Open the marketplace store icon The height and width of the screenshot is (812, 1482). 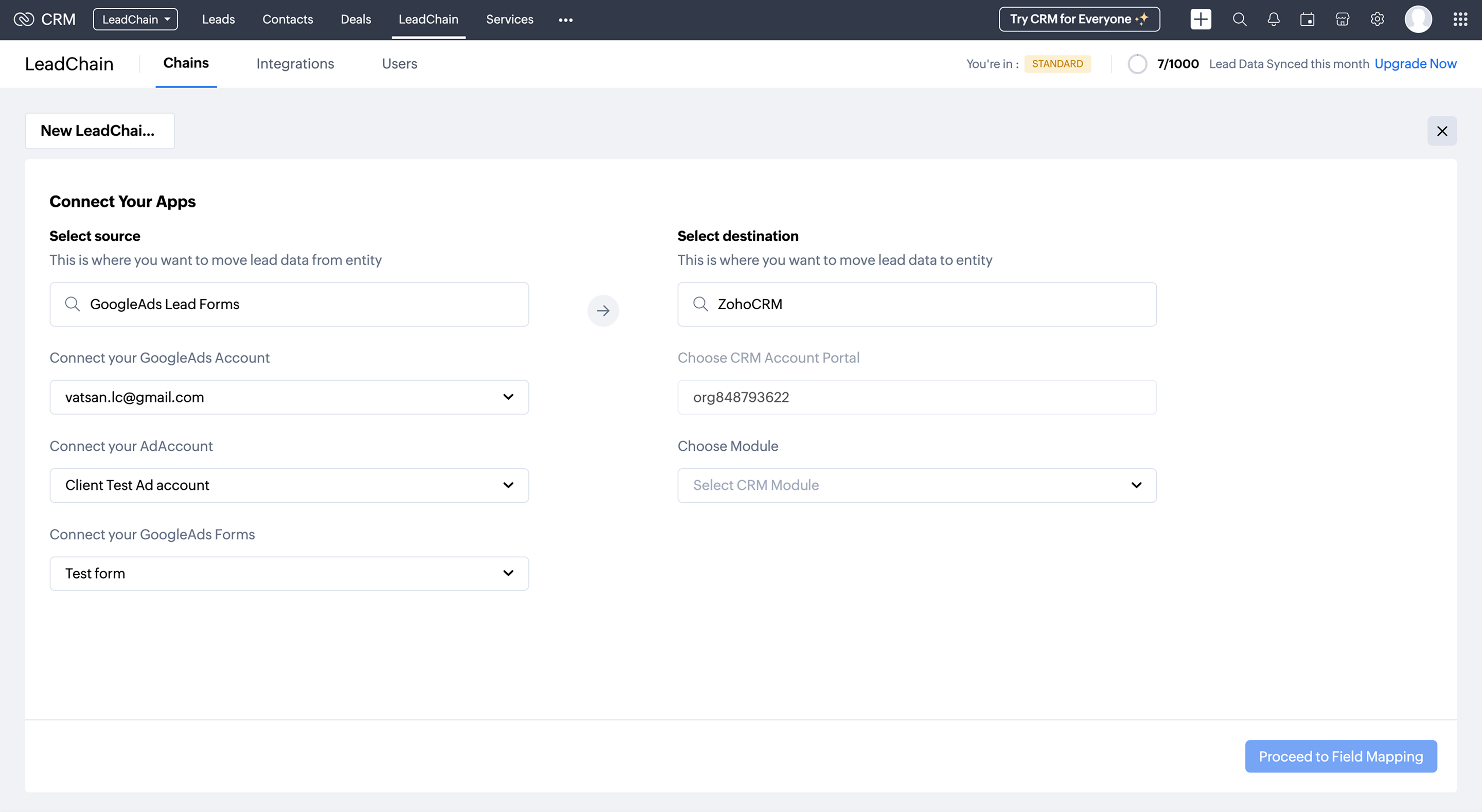pyautogui.click(x=1342, y=20)
